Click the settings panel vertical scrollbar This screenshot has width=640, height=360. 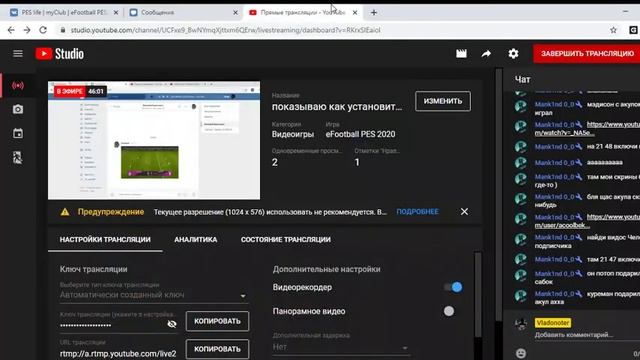[x=478, y=295]
